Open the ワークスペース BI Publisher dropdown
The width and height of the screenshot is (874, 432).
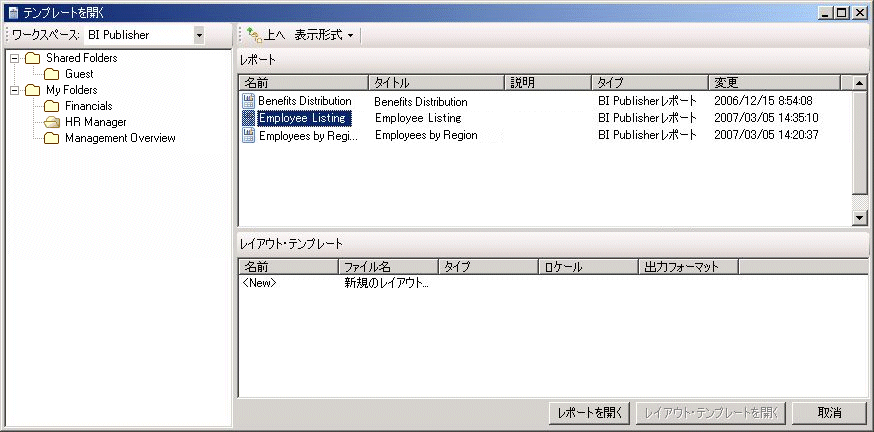(199, 35)
